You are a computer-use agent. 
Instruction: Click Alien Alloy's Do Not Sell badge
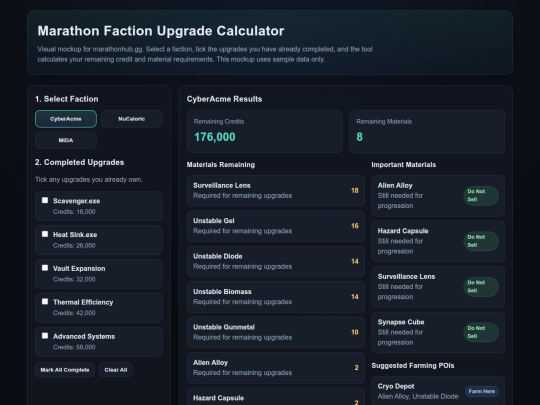[x=481, y=196]
